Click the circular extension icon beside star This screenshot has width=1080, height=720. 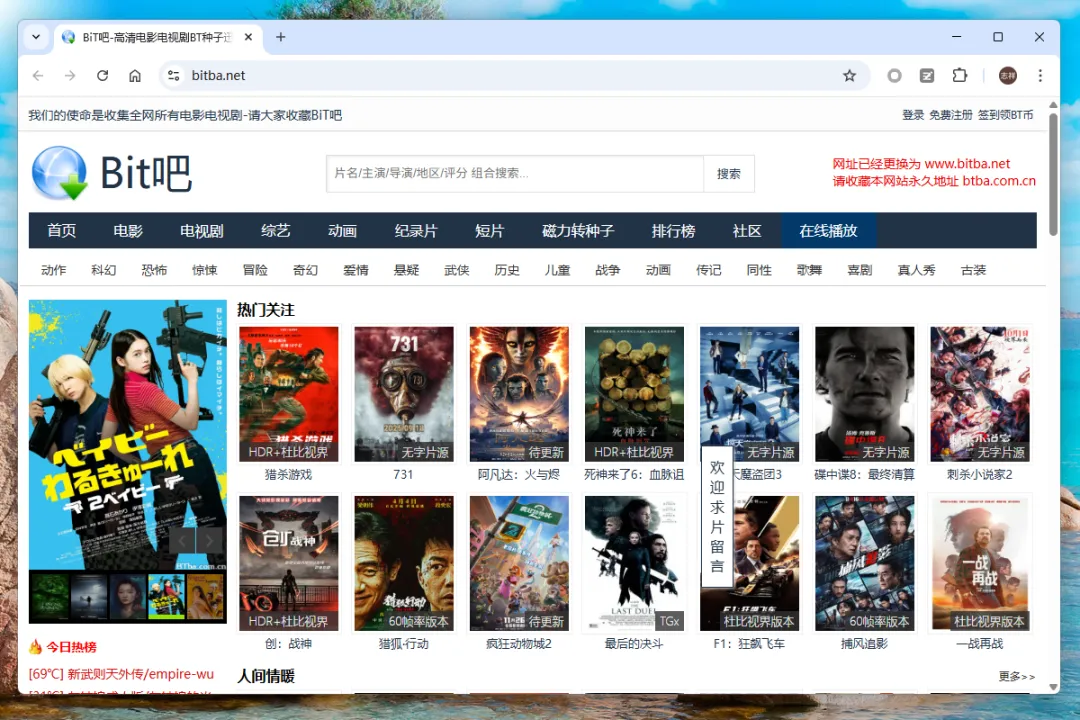pyautogui.click(x=894, y=76)
